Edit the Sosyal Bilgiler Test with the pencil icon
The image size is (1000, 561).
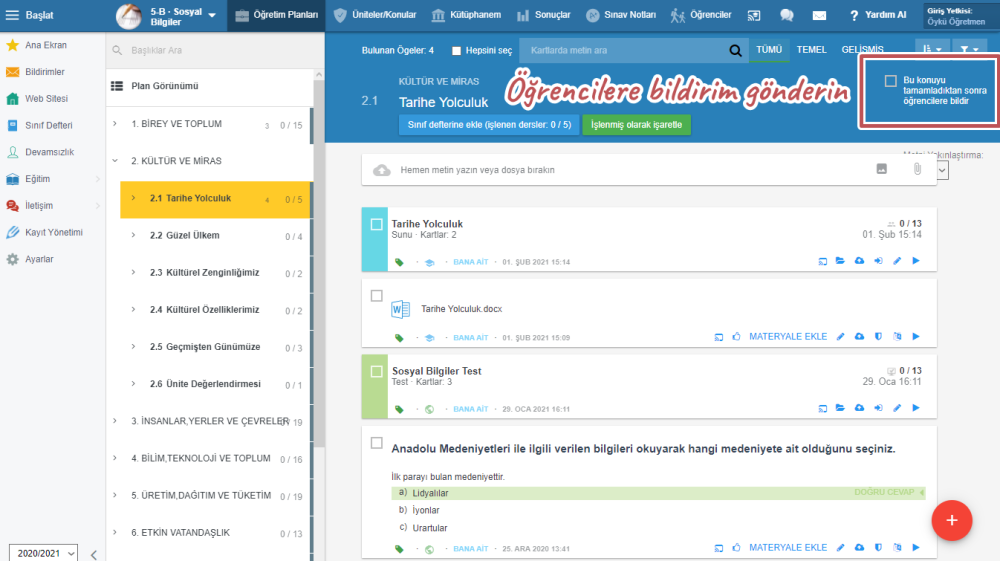pyautogui.click(x=897, y=408)
